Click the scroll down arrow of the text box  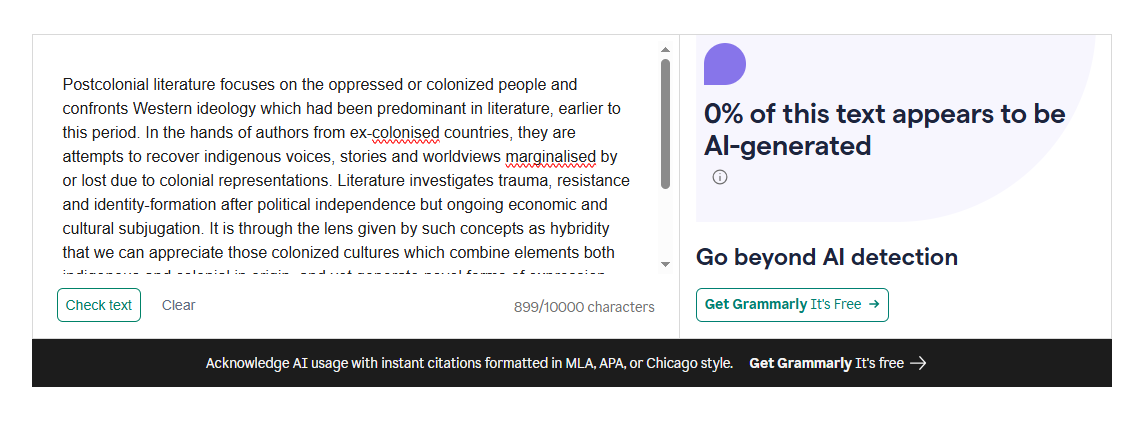pos(665,264)
